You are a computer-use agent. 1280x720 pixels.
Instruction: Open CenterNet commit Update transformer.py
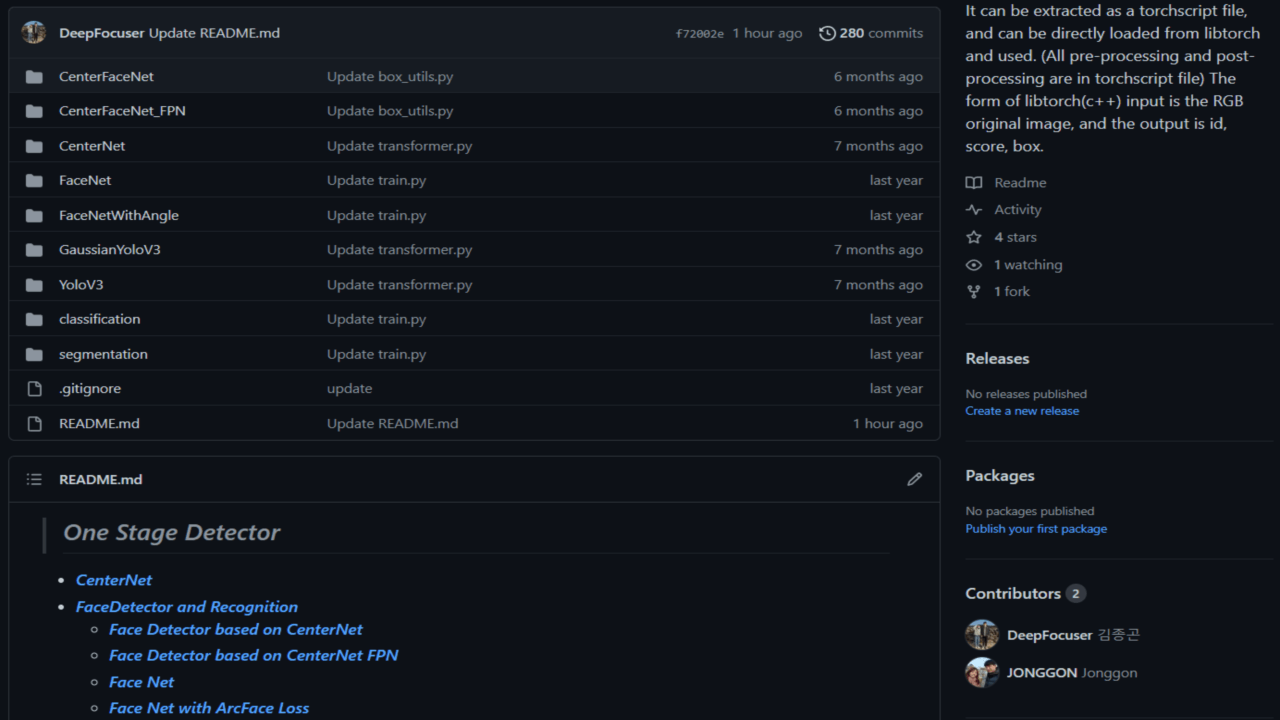(400, 146)
